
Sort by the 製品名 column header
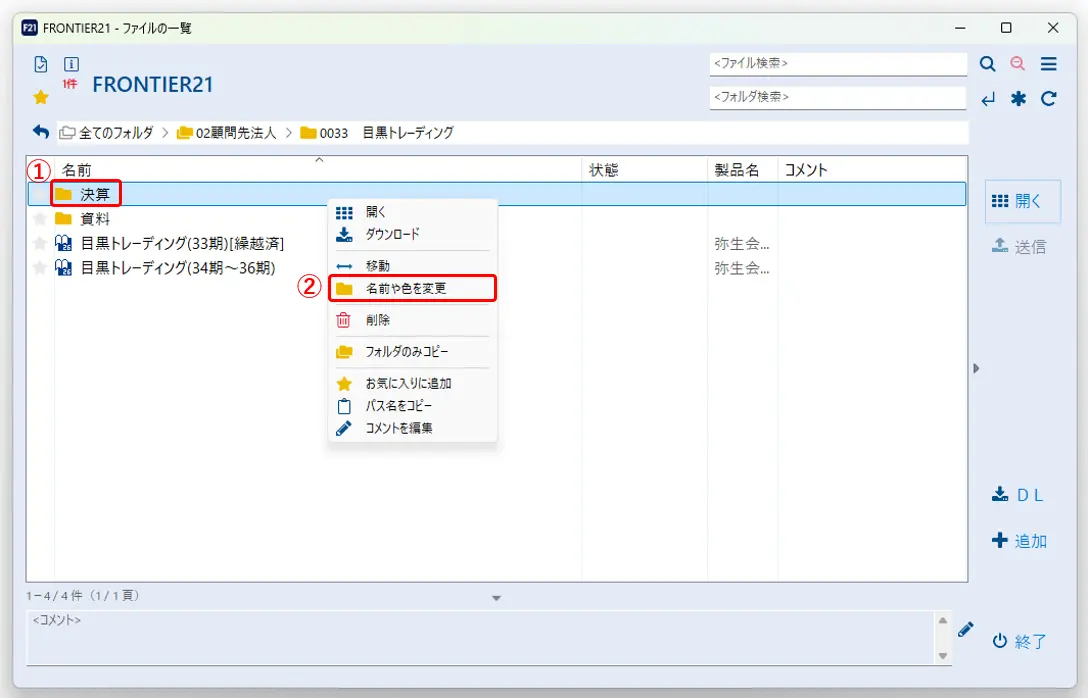(742, 170)
